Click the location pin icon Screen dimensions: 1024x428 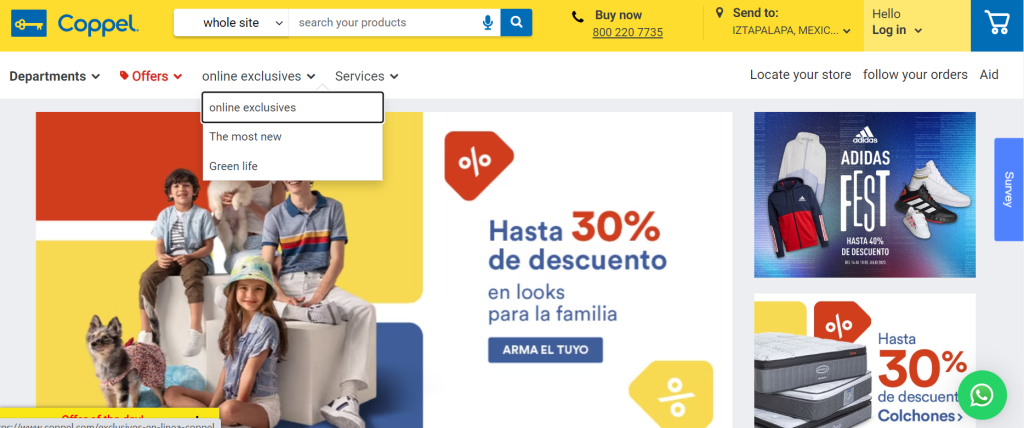(720, 13)
